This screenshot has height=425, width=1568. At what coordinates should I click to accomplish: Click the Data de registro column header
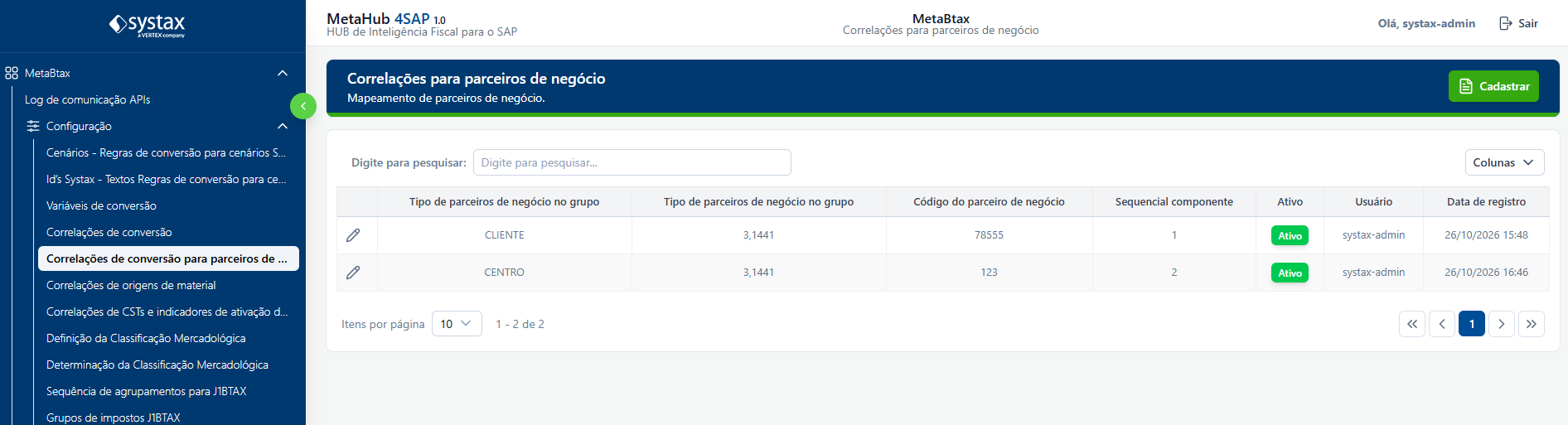(1486, 201)
